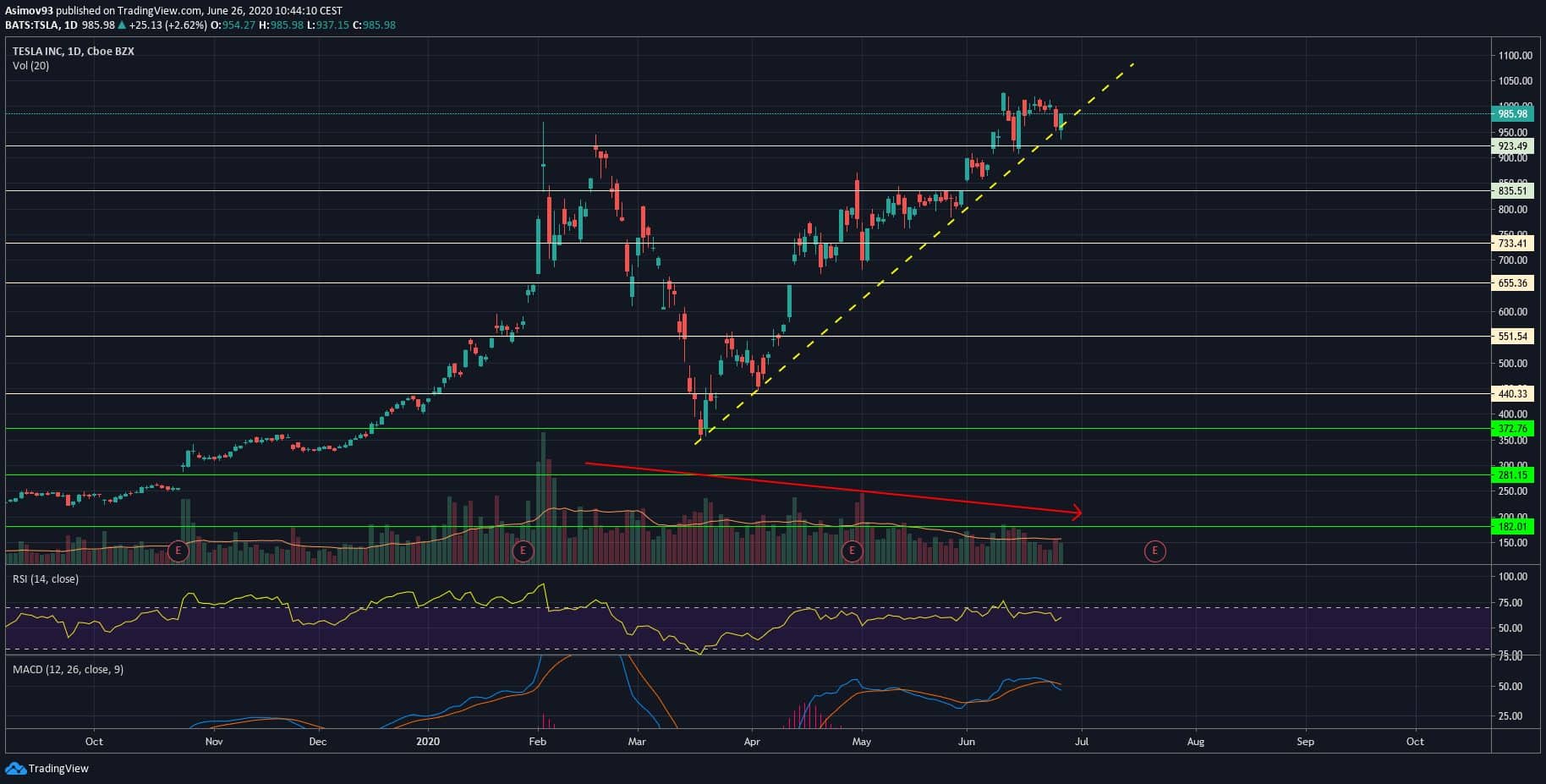1546x784 pixels.
Task: Click the upcoming earnings marker in late July
Action: [x=1154, y=551]
